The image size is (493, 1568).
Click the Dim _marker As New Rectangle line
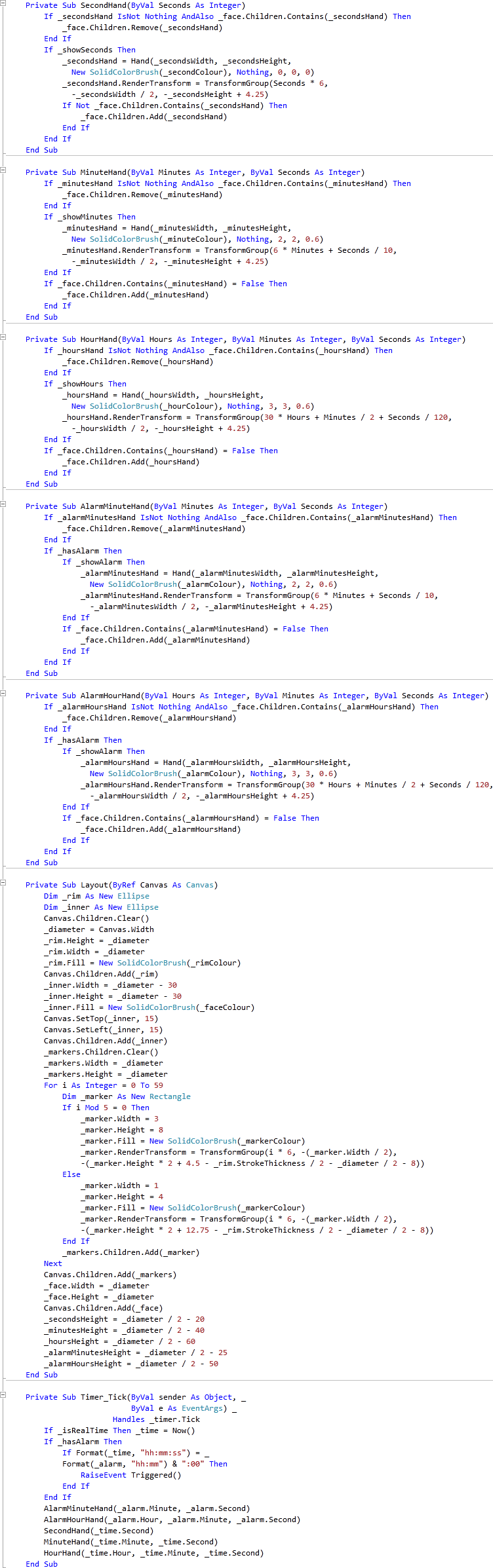pos(127,1096)
